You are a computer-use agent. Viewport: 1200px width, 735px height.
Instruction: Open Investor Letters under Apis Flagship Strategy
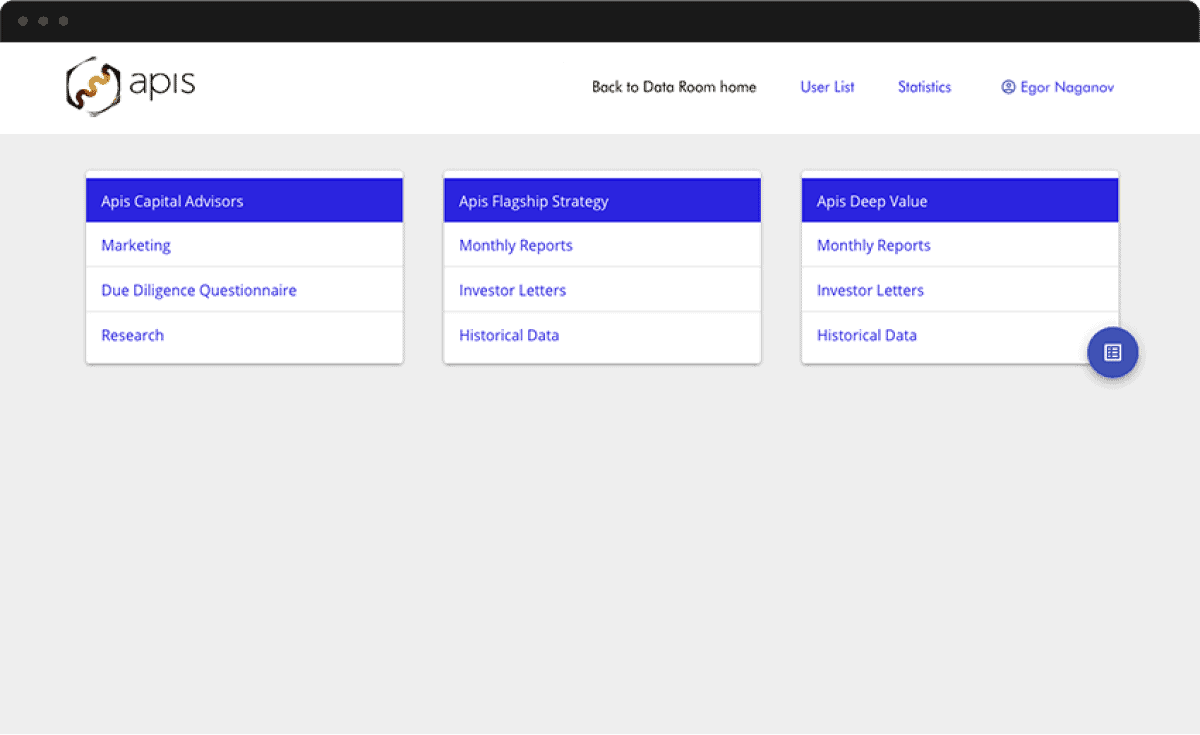tap(512, 289)
